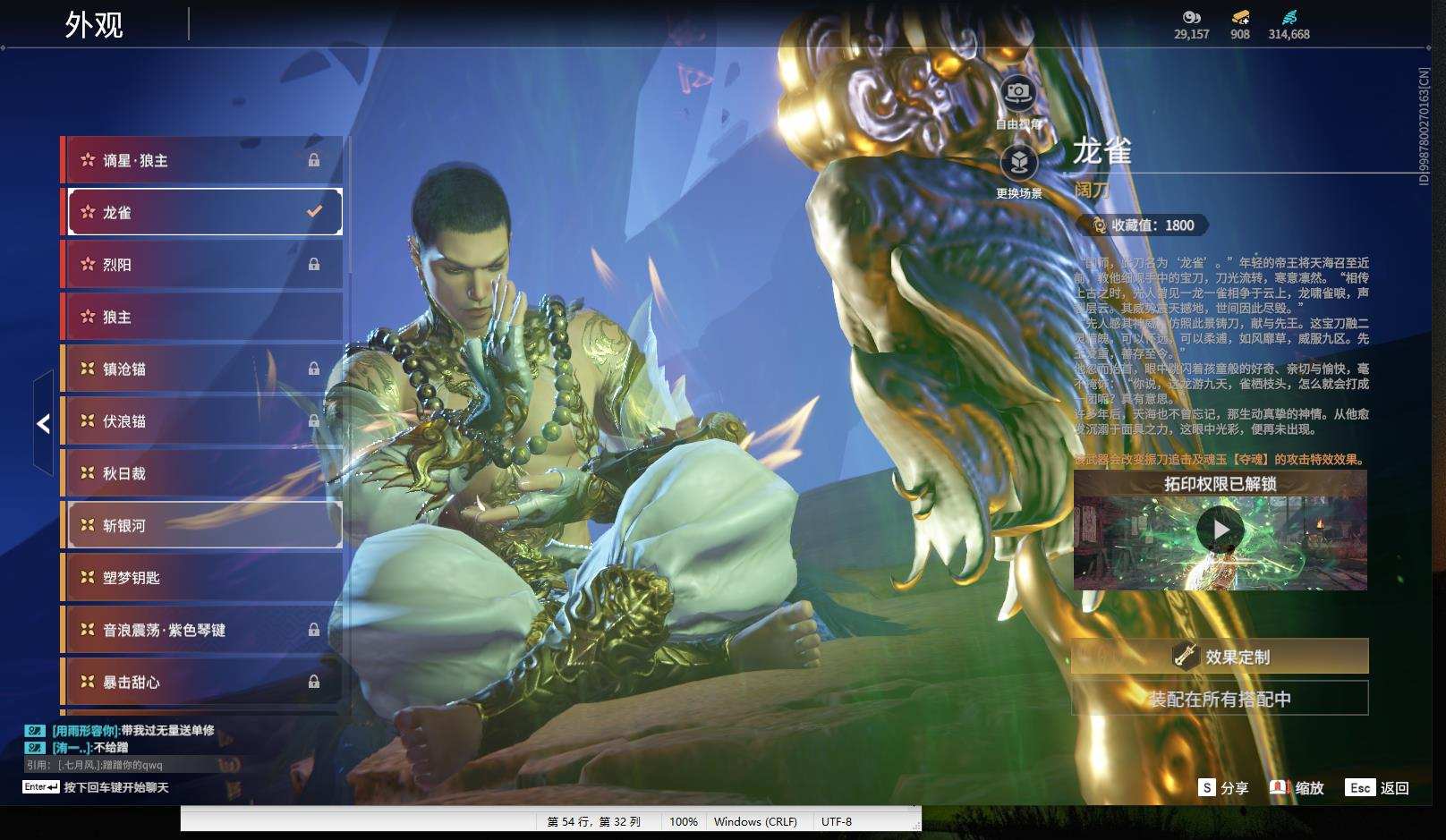Click the S key icon for 分享
Screen dimensions: 1446x840
(1207, 787)
